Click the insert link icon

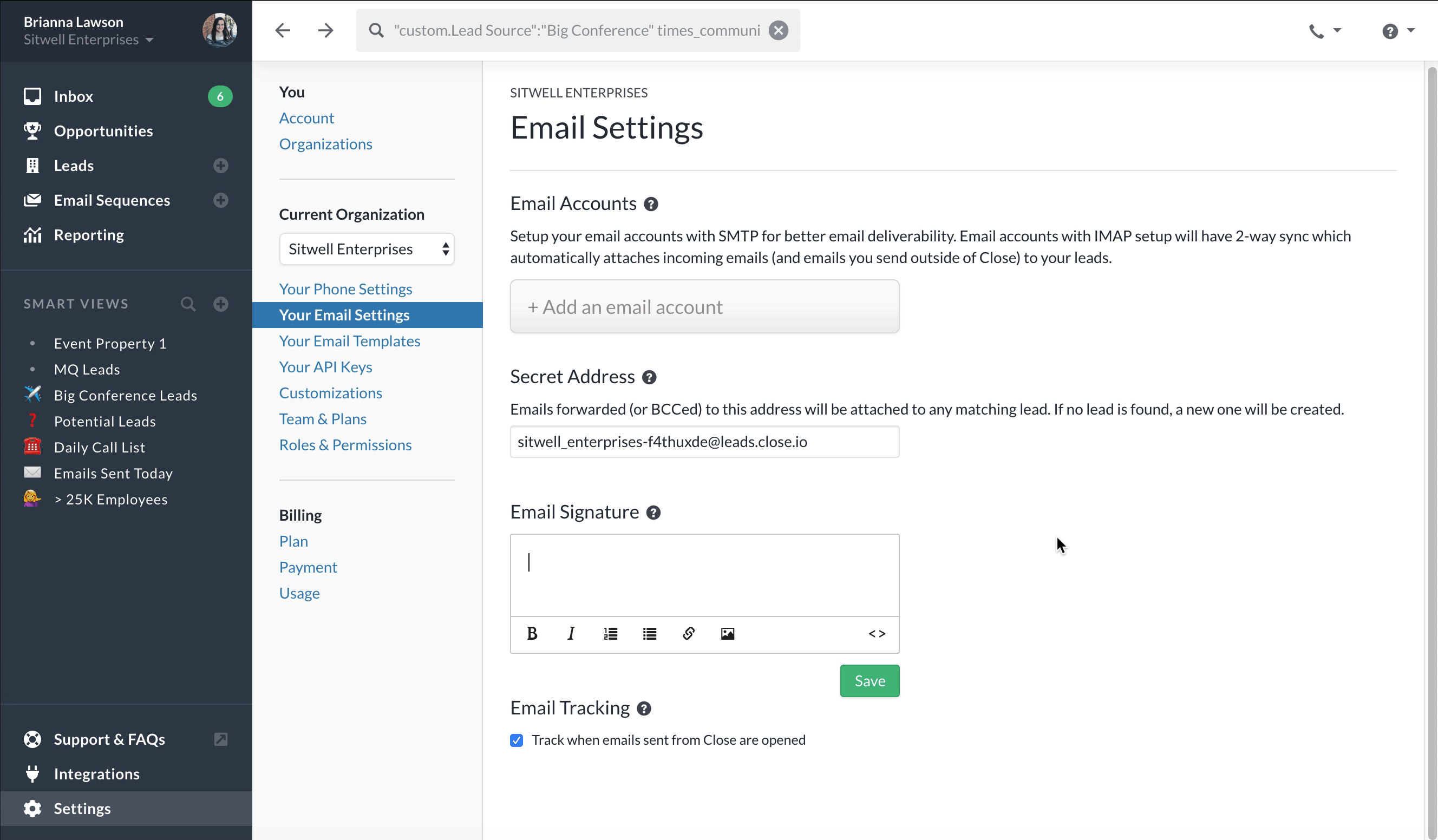[688, 634]
